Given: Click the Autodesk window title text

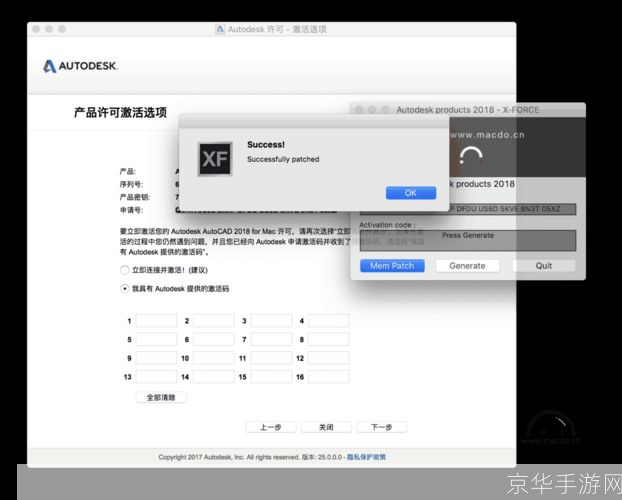Looking at the screenshot, I should click(x=277, y=29).
